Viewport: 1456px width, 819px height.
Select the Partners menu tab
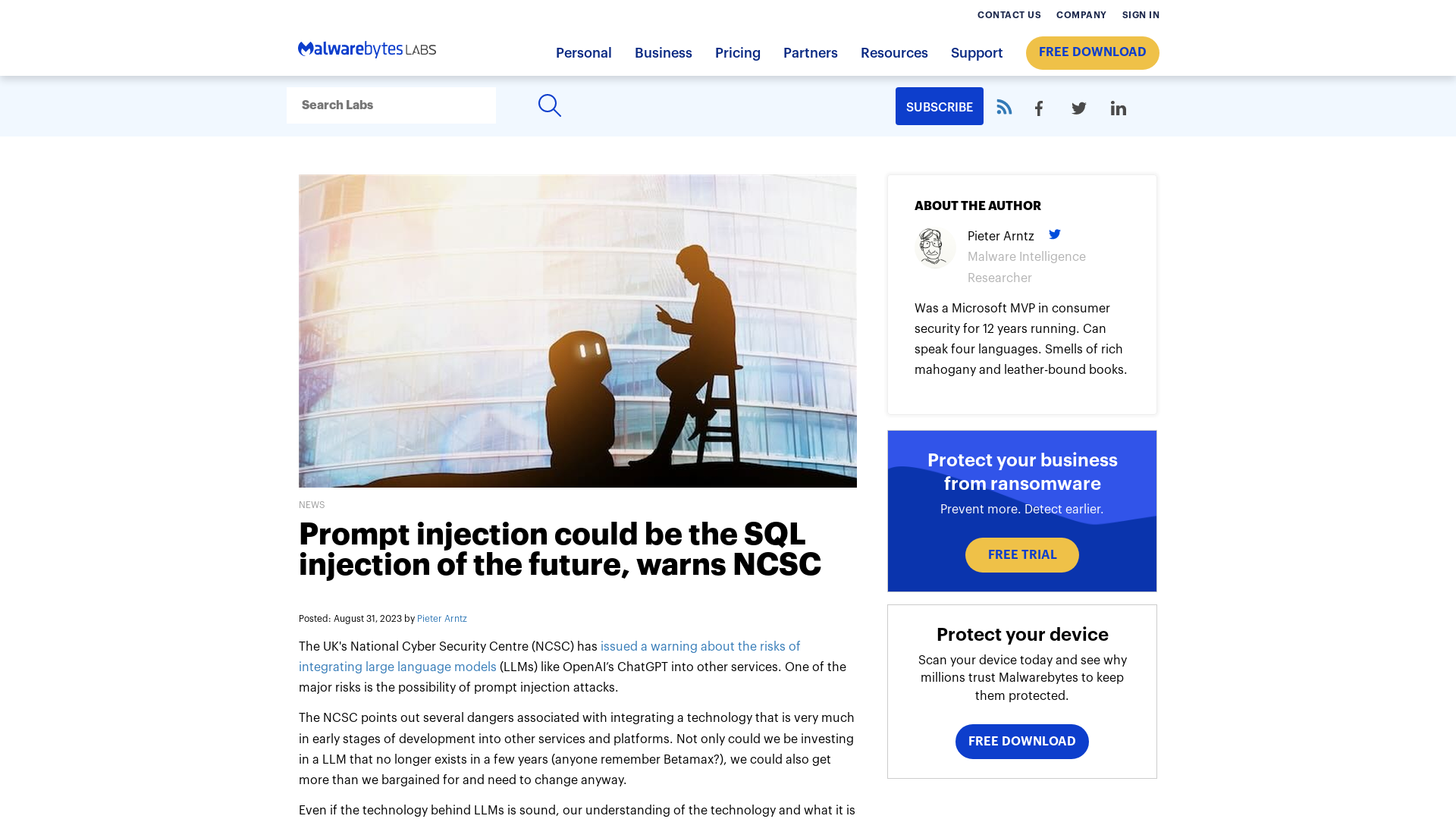[810, 53]
